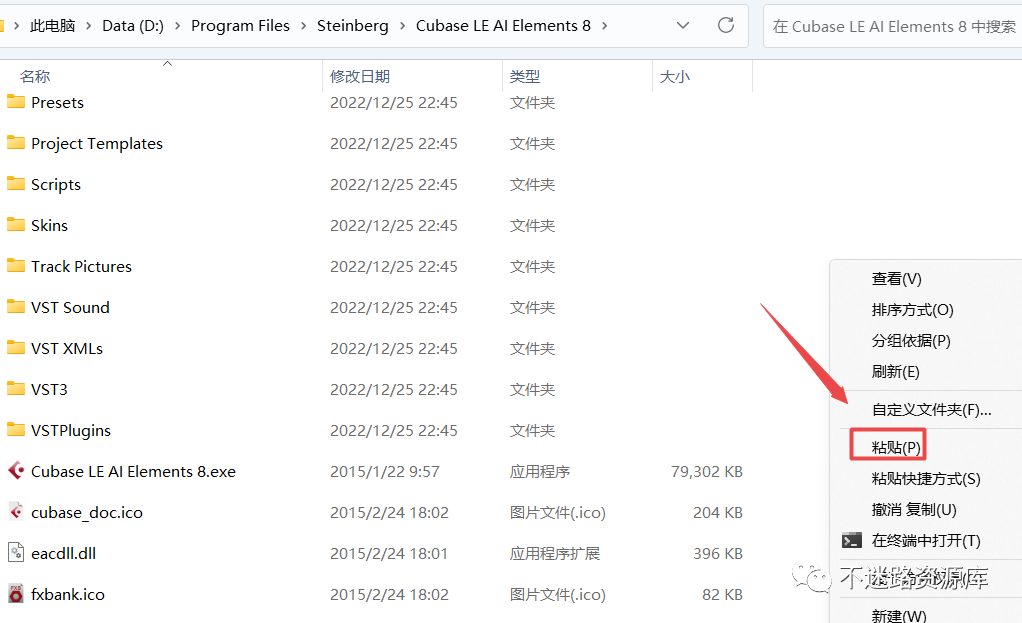Click Cubase LE AI Elements 8 breadcrumb
Viewport: 1022px width, 623px height.
[x=503, y=26]
